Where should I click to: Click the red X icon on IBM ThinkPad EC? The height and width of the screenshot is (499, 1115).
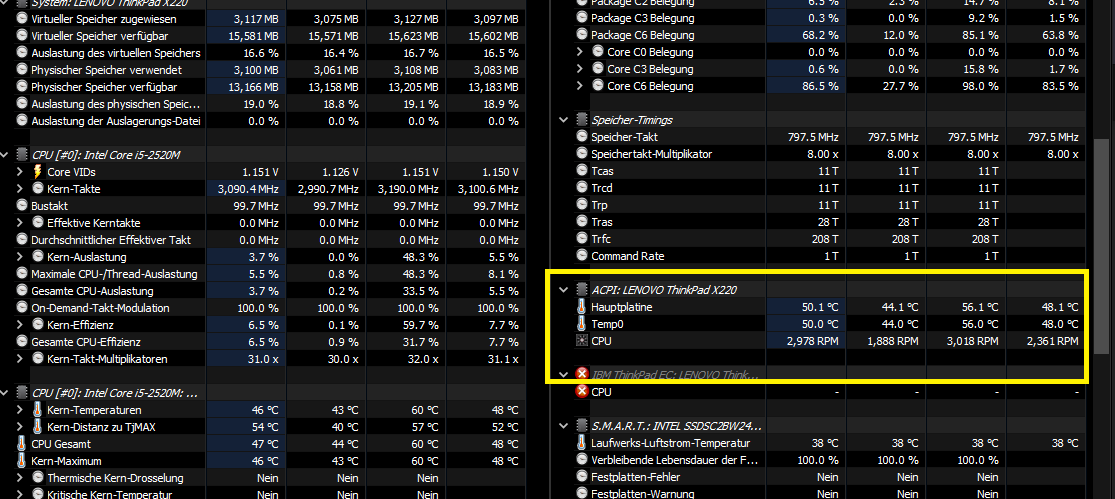(582, 374)
